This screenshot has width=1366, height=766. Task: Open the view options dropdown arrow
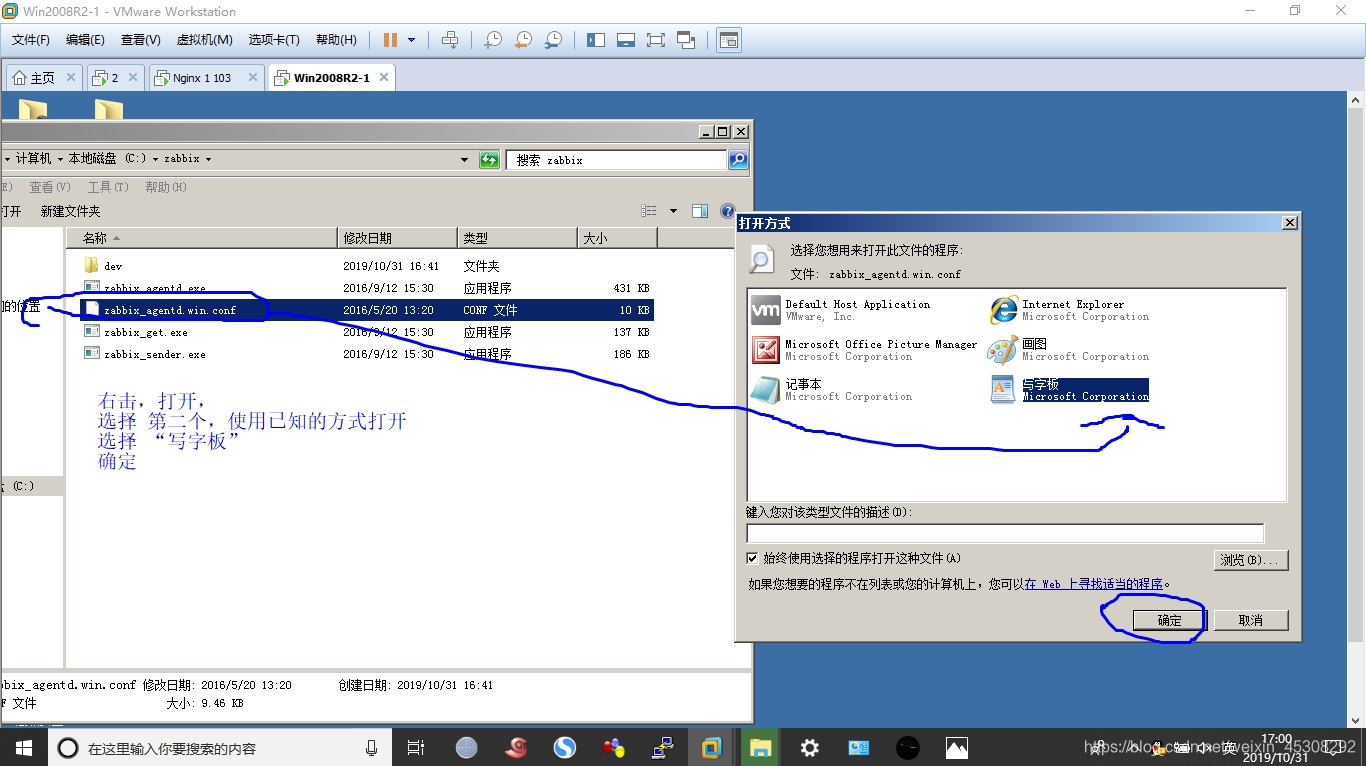pyautogui.click(x=673, y=211)
